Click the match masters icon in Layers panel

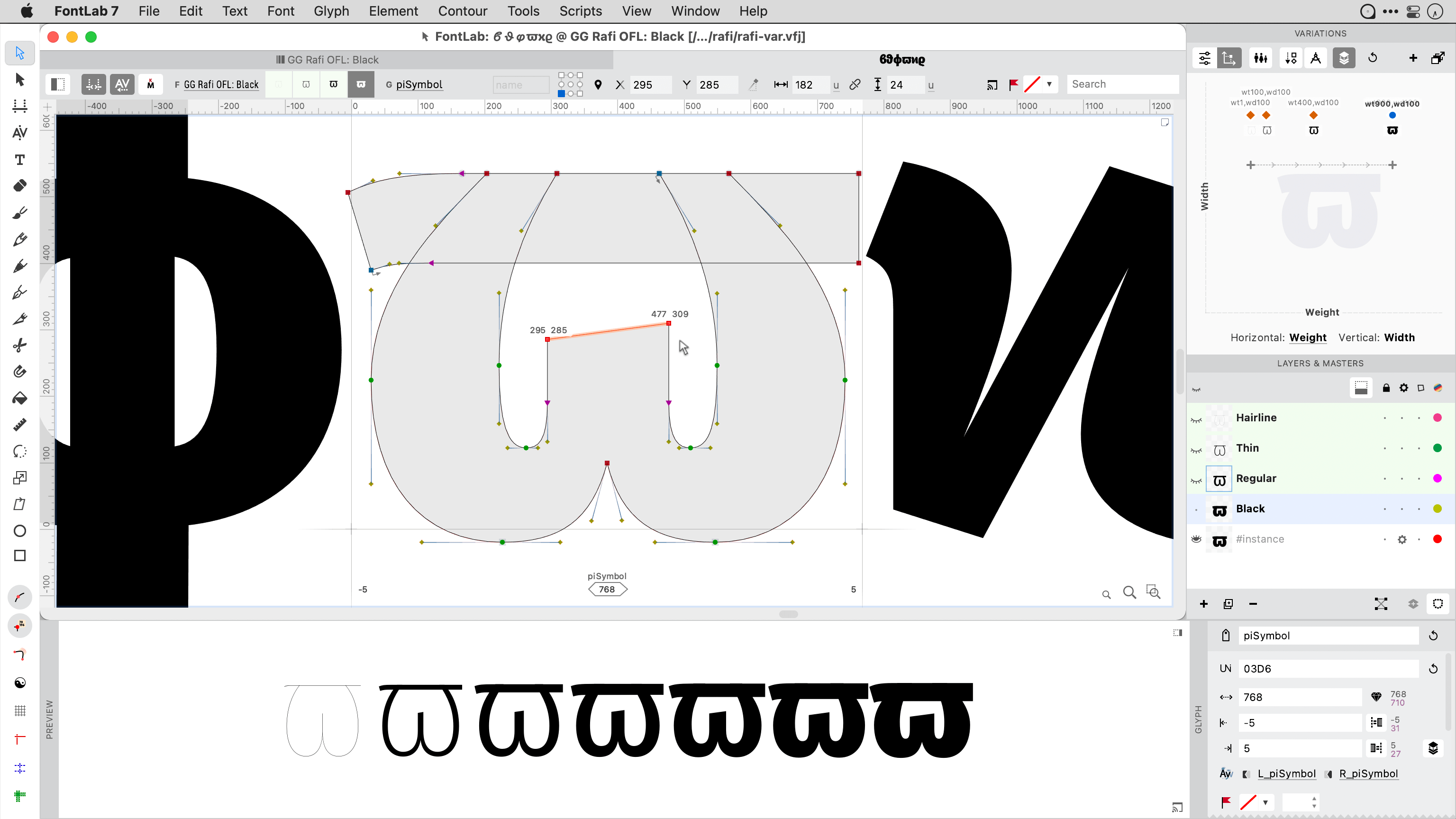pyautogui.click(x=1381, y=604)
